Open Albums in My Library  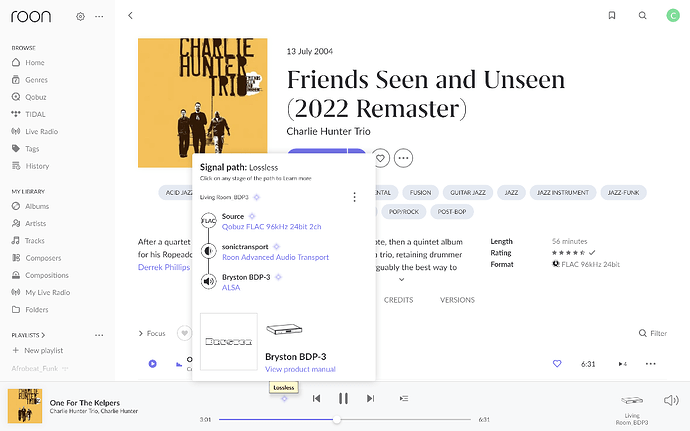pos(30,206)
